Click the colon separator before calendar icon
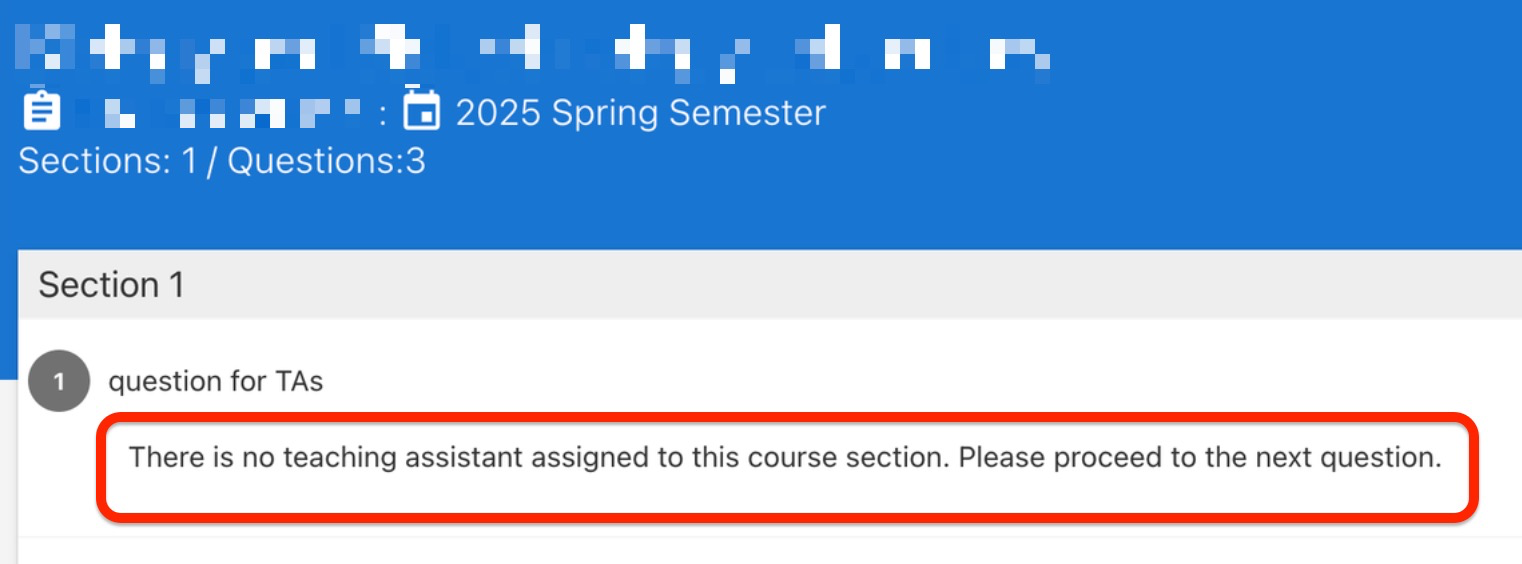Screen dimensions: 1522x564 click(382, 115)
